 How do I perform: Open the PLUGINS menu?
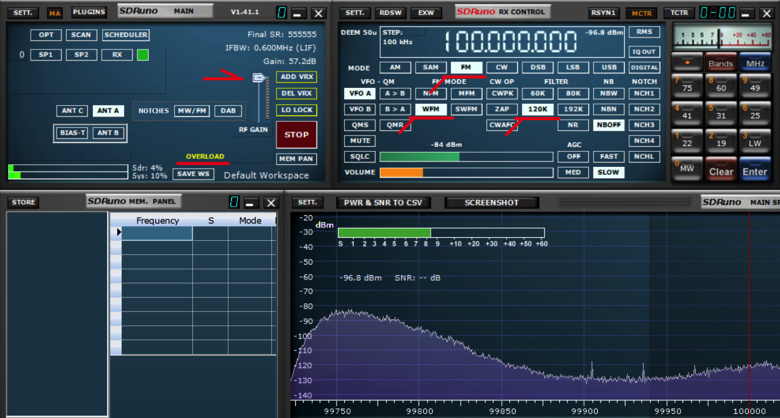point(90,12)
